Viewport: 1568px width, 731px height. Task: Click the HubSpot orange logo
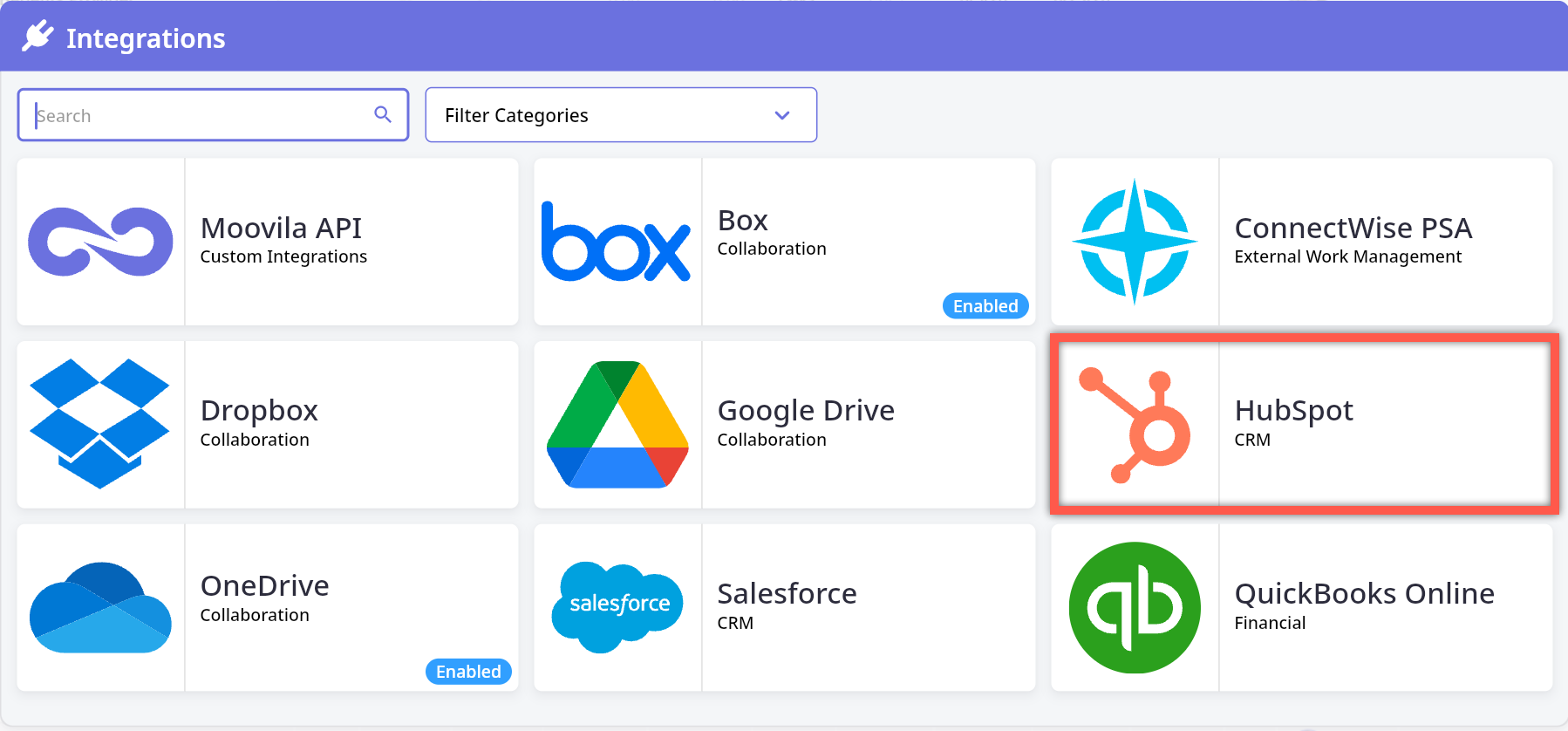(x=1135, y=426)
